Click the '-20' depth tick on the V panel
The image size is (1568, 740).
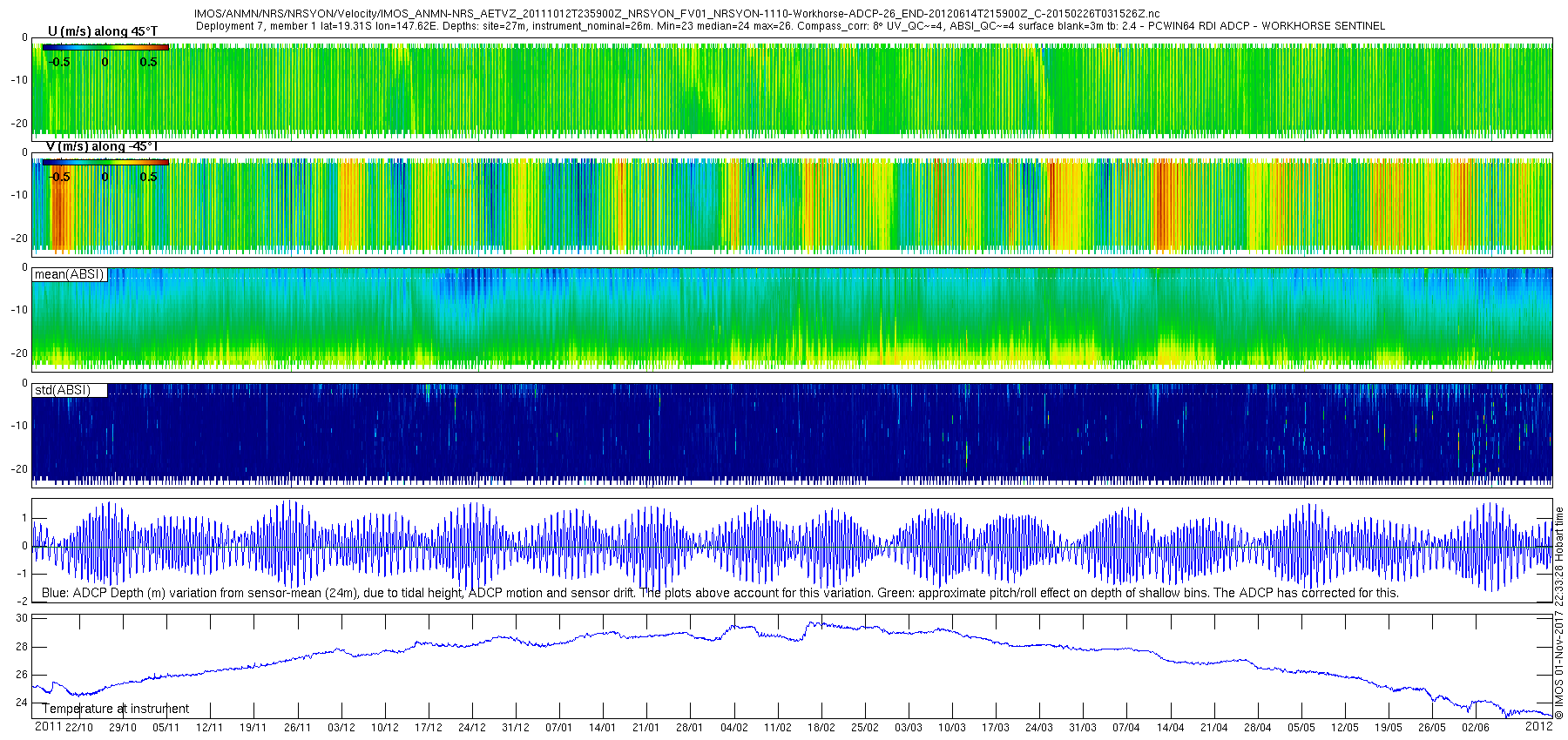coord(19,239)
